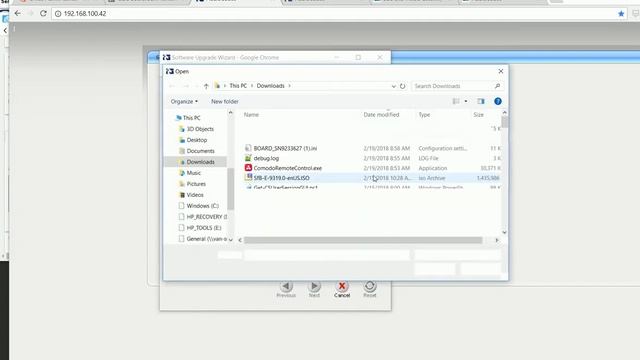Screen dimensions: 640x360
Task: Toggle the preview pane icon
Action: pyautogui.click(x=481, y=101)
